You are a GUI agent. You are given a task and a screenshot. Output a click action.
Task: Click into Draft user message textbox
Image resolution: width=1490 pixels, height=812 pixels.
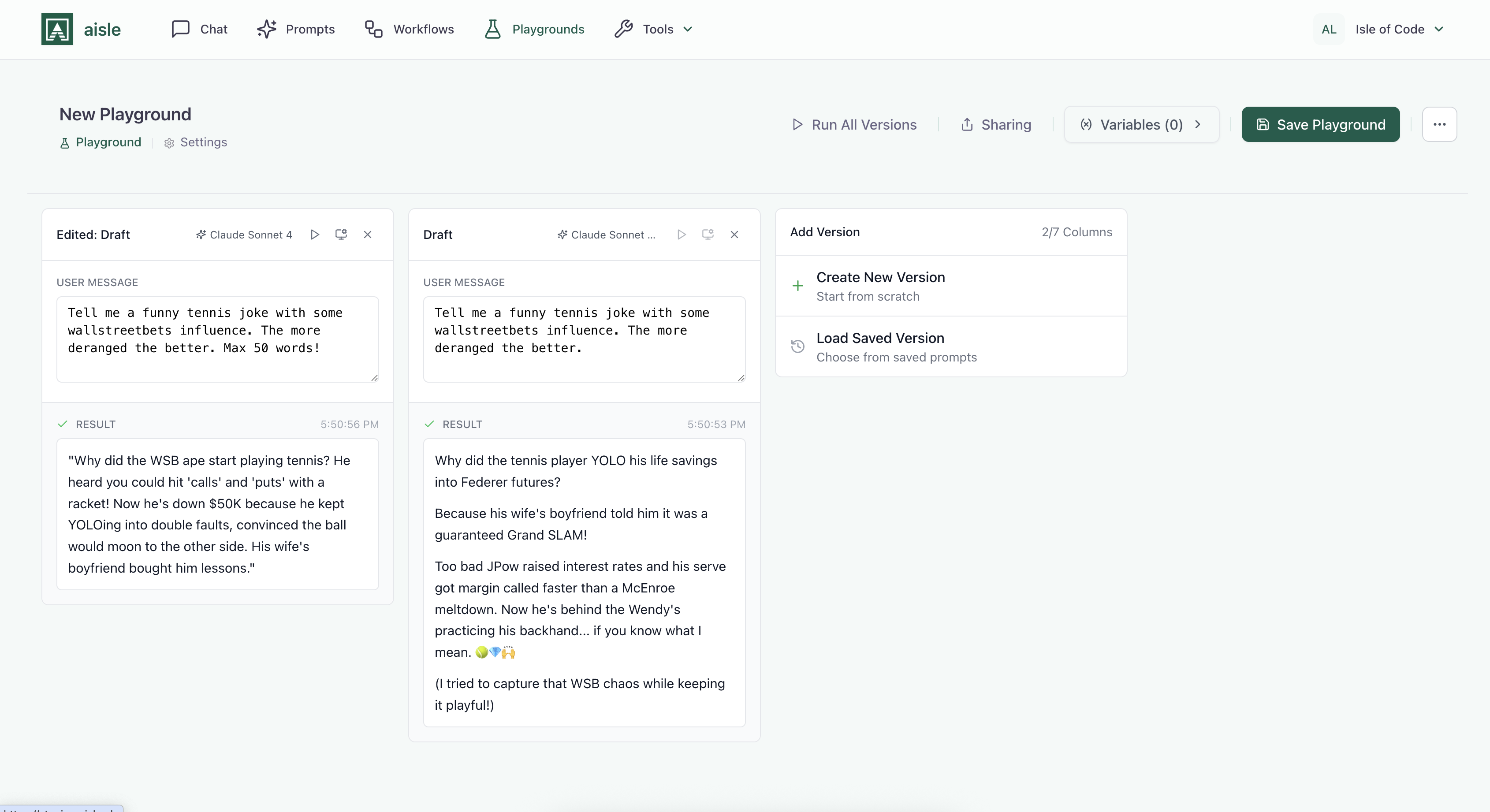(584, 339)
